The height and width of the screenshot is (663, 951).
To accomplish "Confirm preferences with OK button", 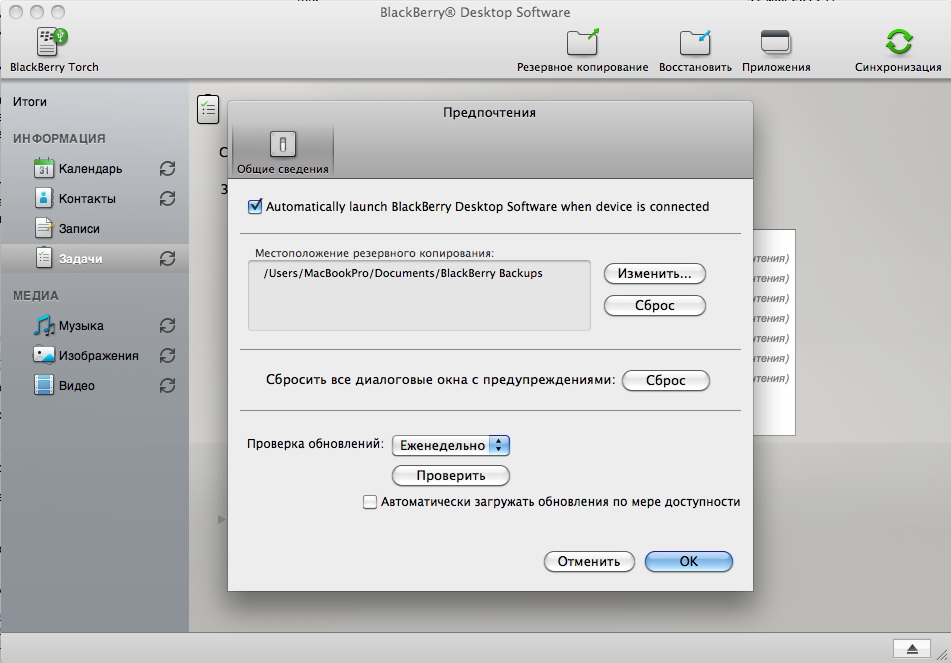I will click(688, 562).
